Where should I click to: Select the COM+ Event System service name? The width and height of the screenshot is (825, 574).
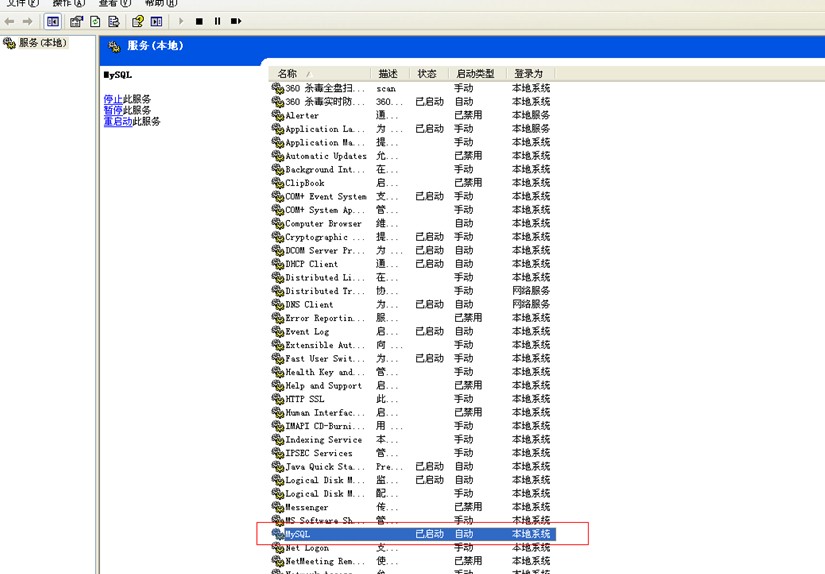326,196
